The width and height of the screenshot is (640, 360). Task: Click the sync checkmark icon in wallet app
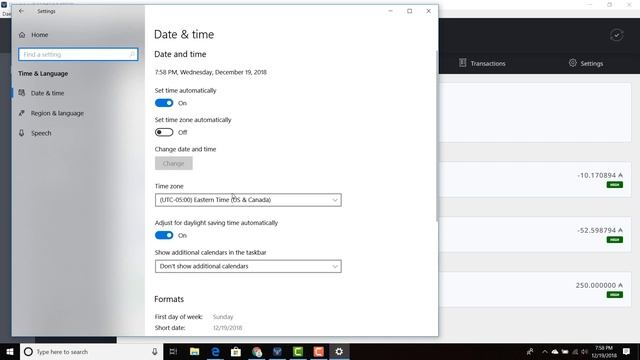point(616,35)
